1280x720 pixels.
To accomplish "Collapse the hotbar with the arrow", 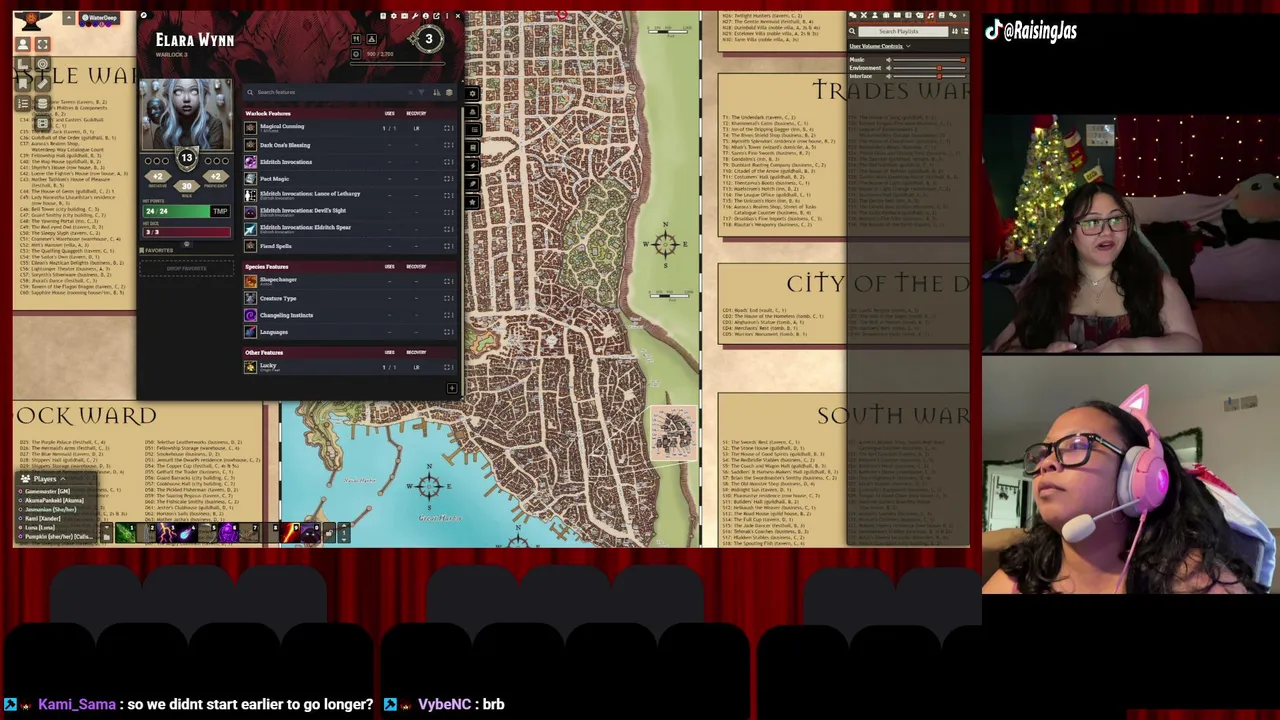I will (107, 527).
